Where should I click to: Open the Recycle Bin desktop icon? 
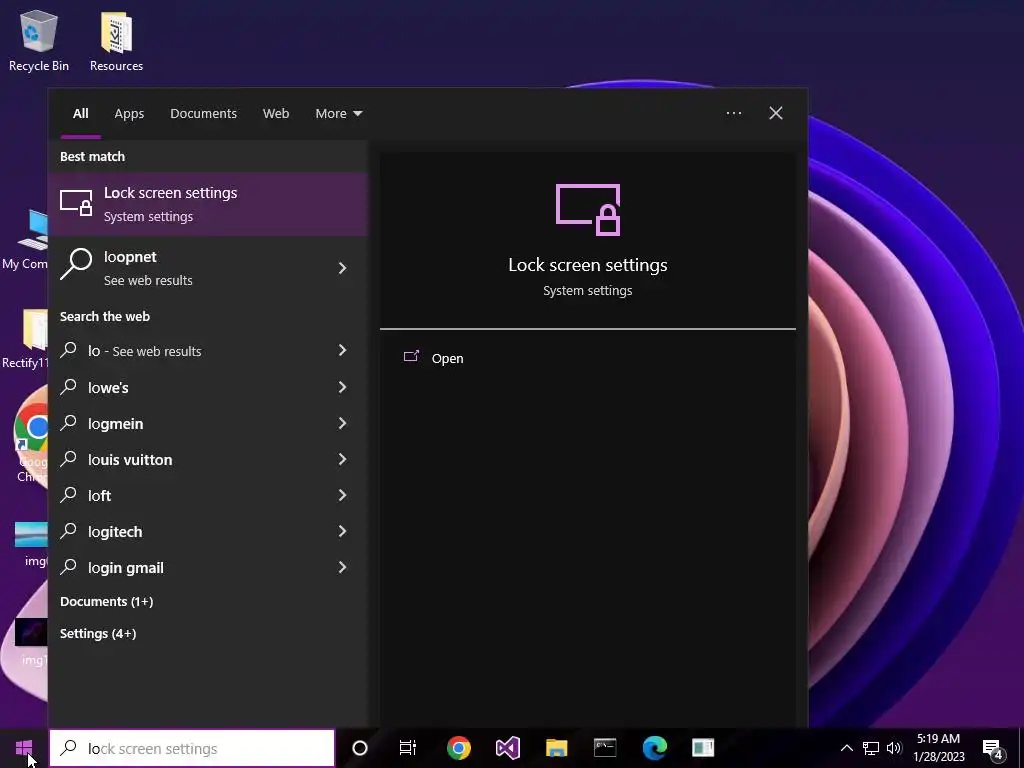point(39,40)
